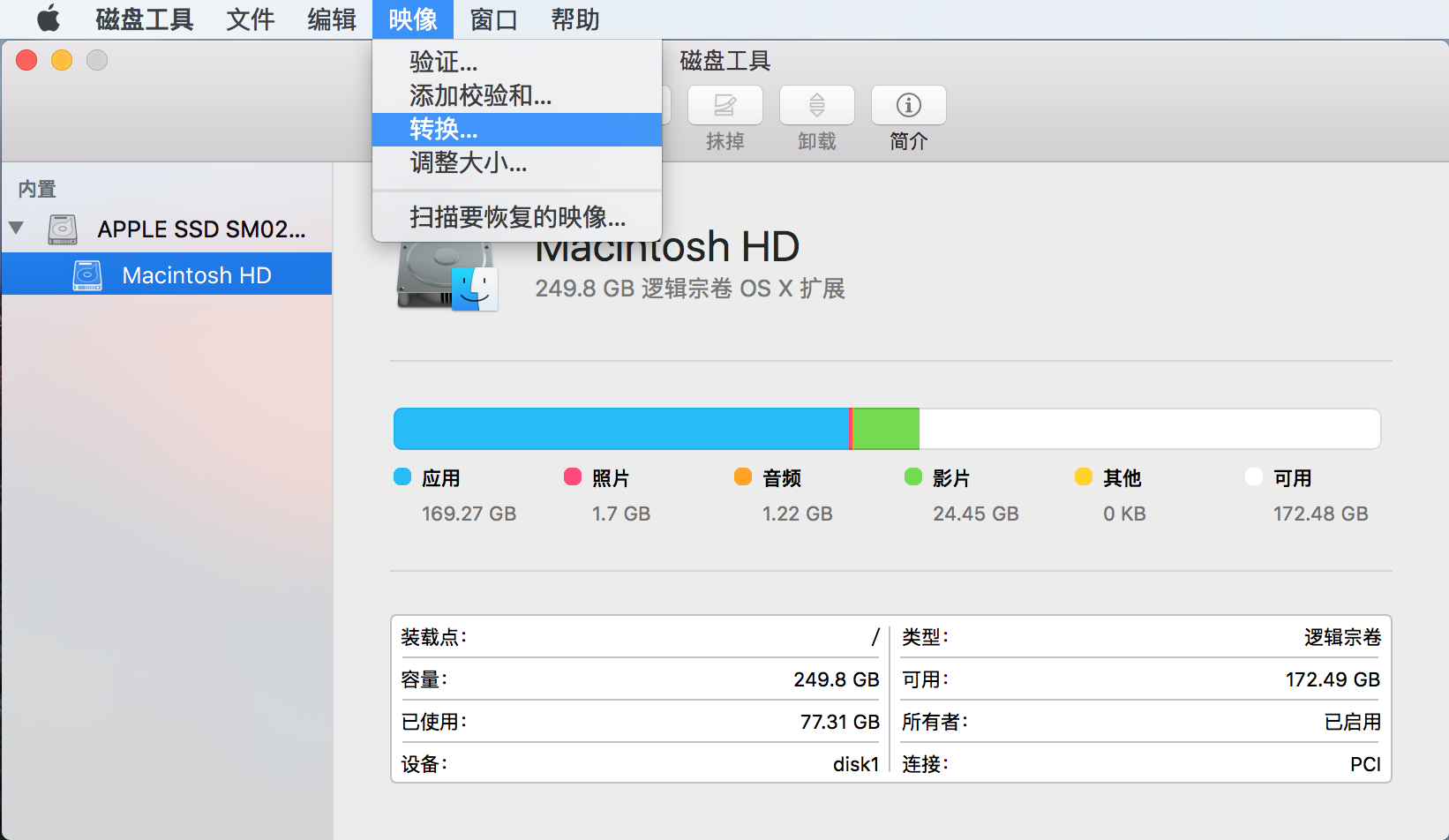The image size is (1449, 840).
Task: Open the 编辑 menu
Action: coord(332,19)
